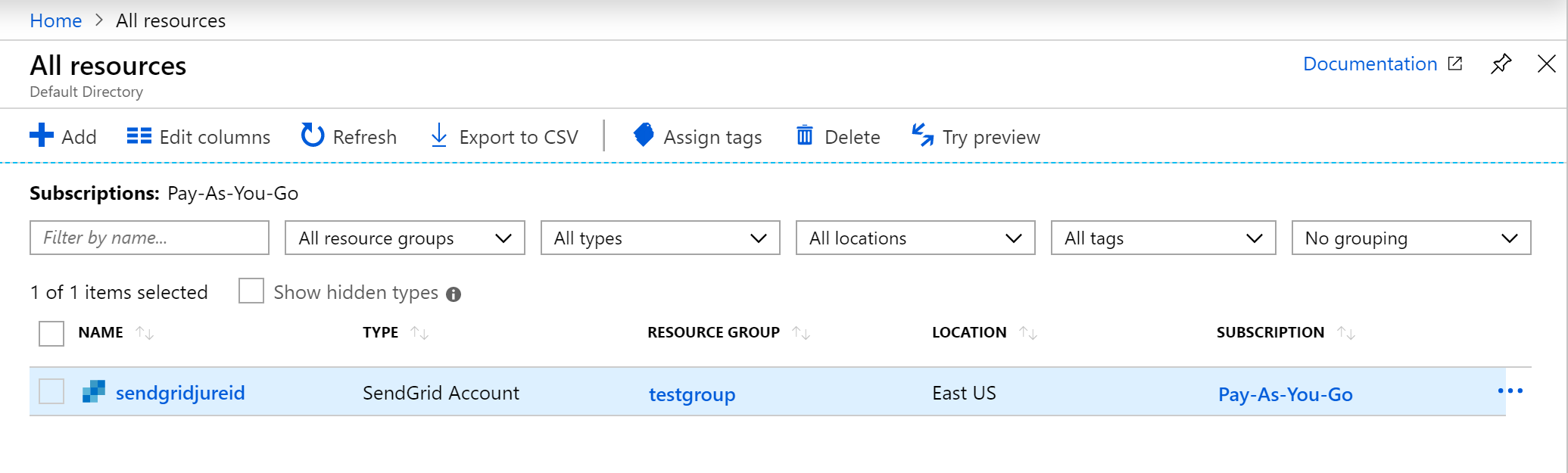Click the info icon beside Show hidden types
This screenshot has width=1568, height=473.
(x=454, y=294)
